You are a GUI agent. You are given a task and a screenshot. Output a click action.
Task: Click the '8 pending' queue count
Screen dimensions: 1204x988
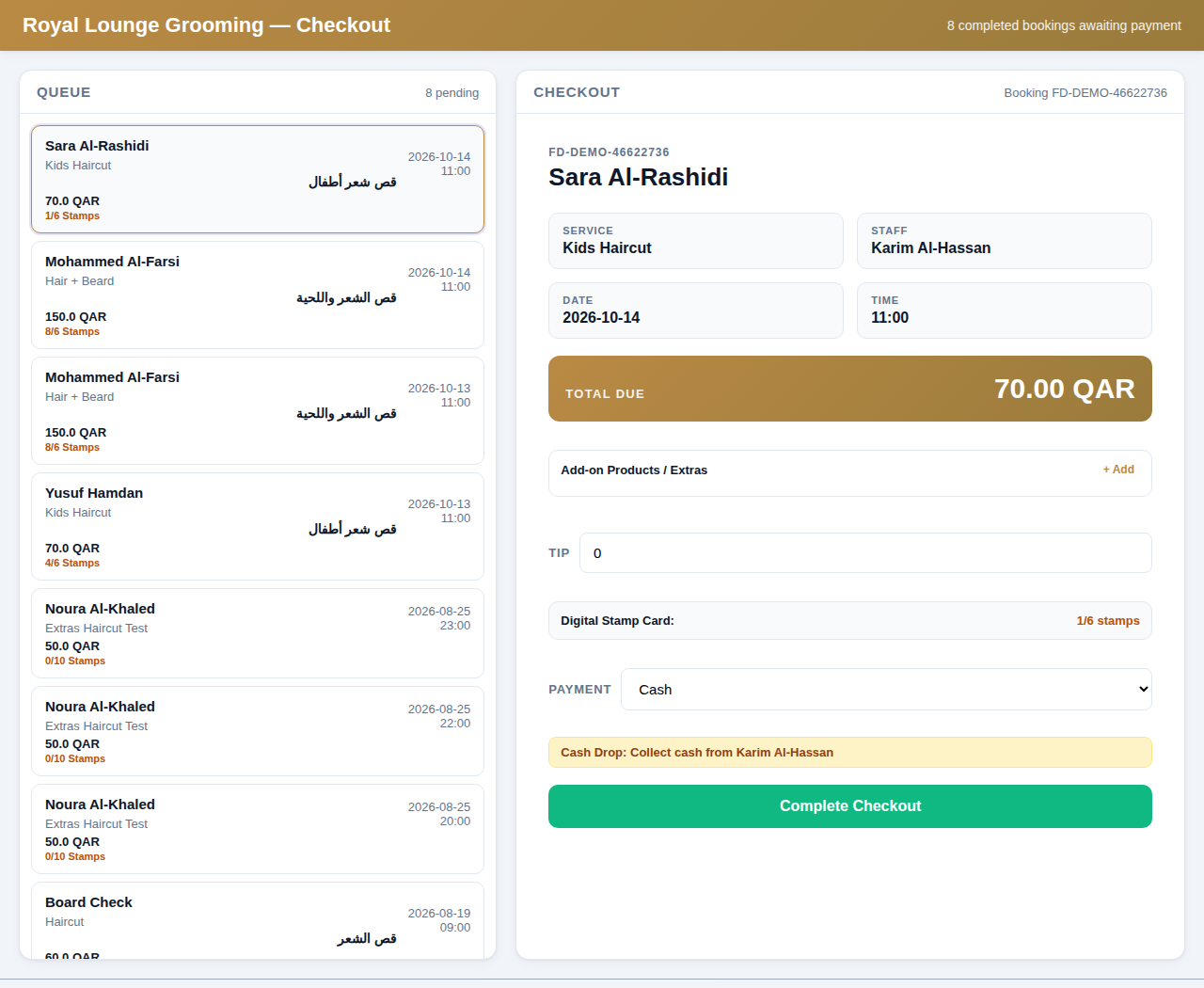tap(451, 93)
